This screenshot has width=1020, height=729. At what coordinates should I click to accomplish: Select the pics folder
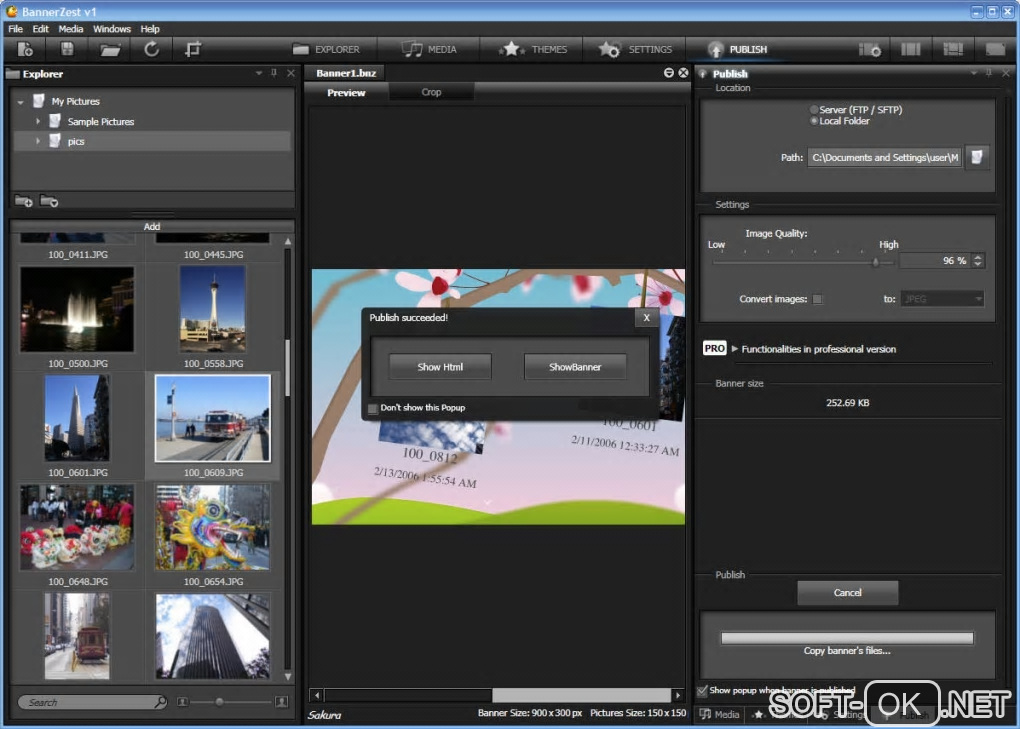click(x=76, y=142)
